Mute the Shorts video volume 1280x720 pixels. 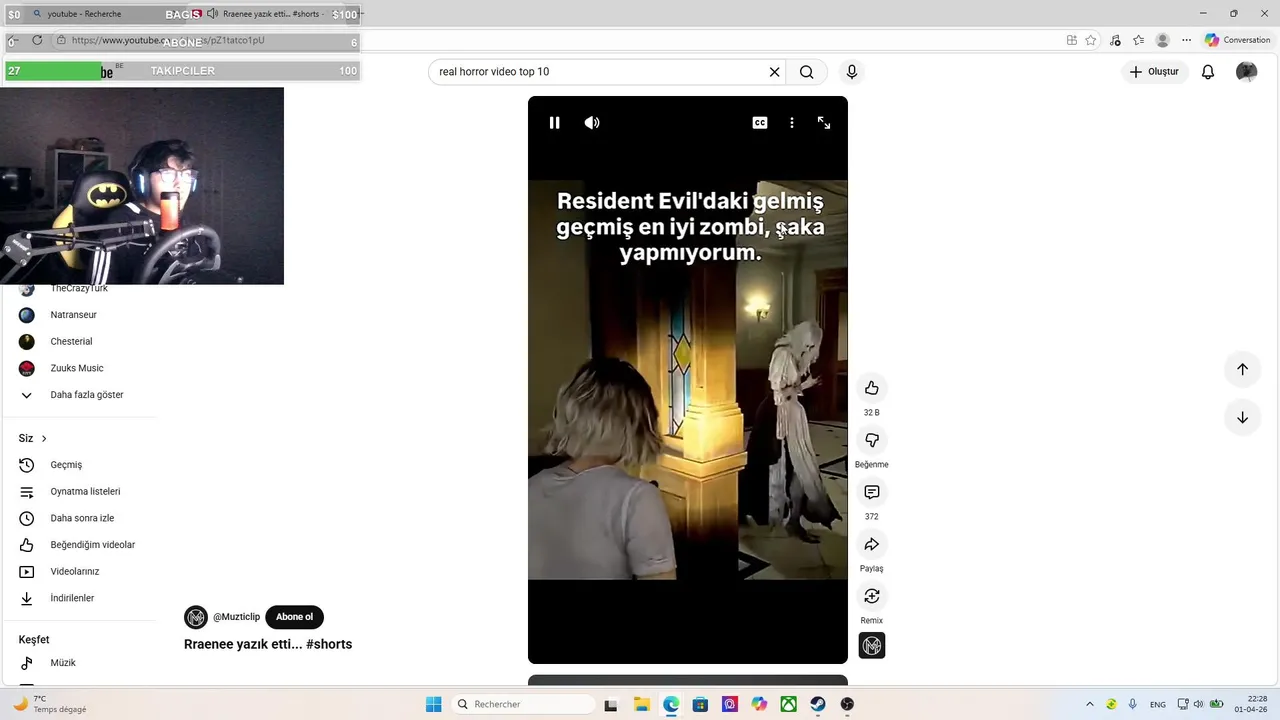tap(592, 122)
